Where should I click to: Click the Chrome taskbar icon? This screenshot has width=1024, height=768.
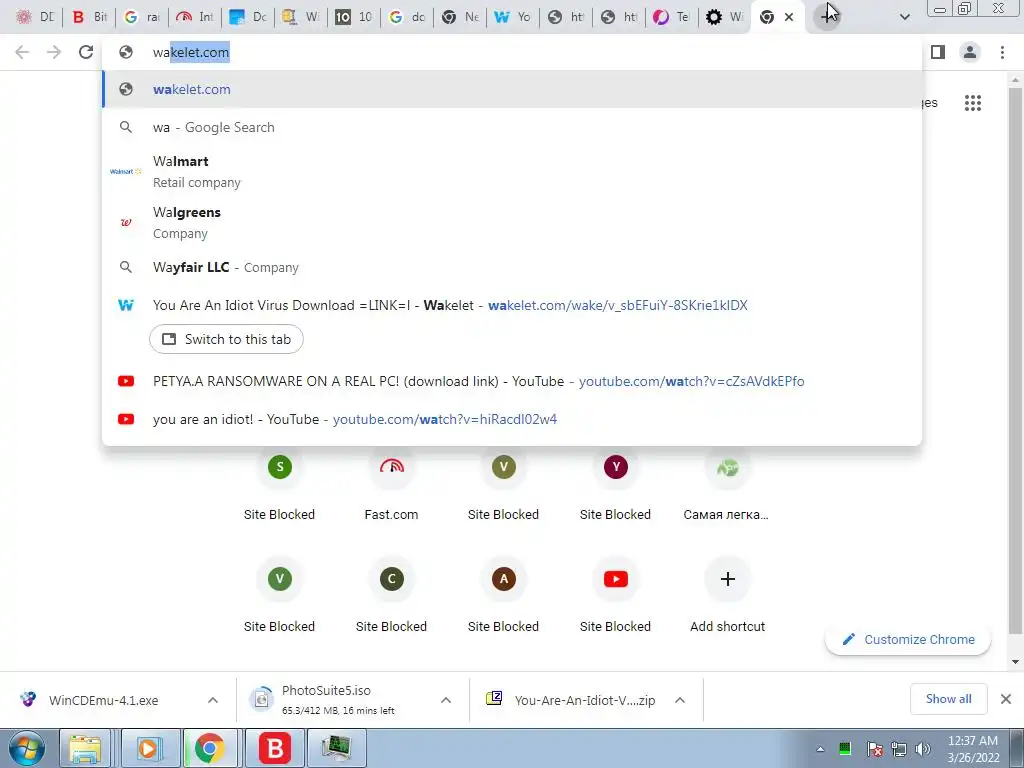[x=209, y=748]
